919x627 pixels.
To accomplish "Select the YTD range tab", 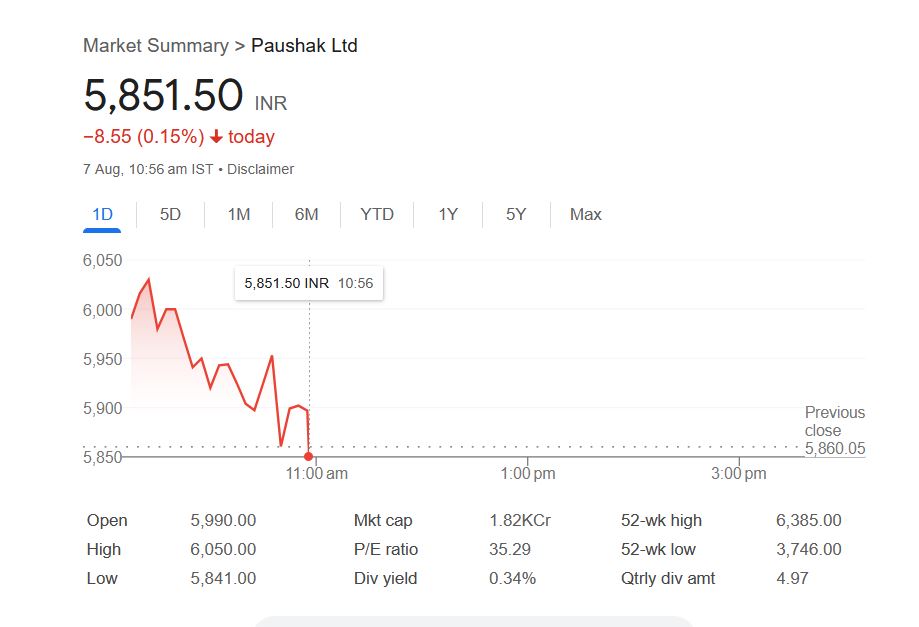I will coord(377,214).
